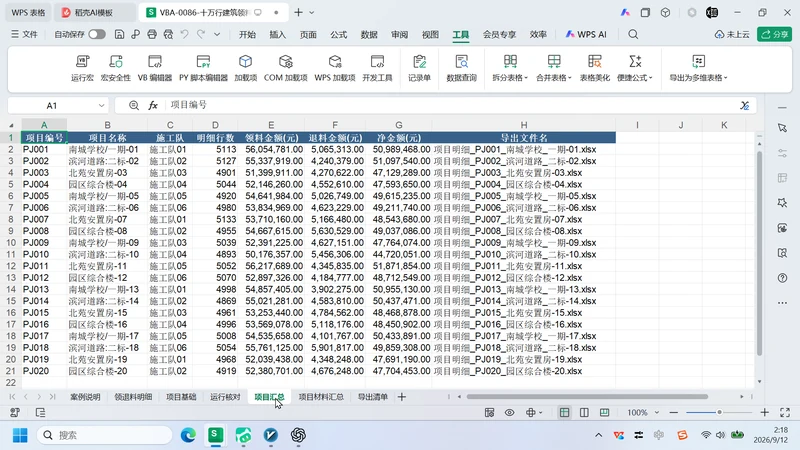This screenshot has height=450, width=800.
Task: Click zoom magnifier icon beside fx
Action: (134, 105)
